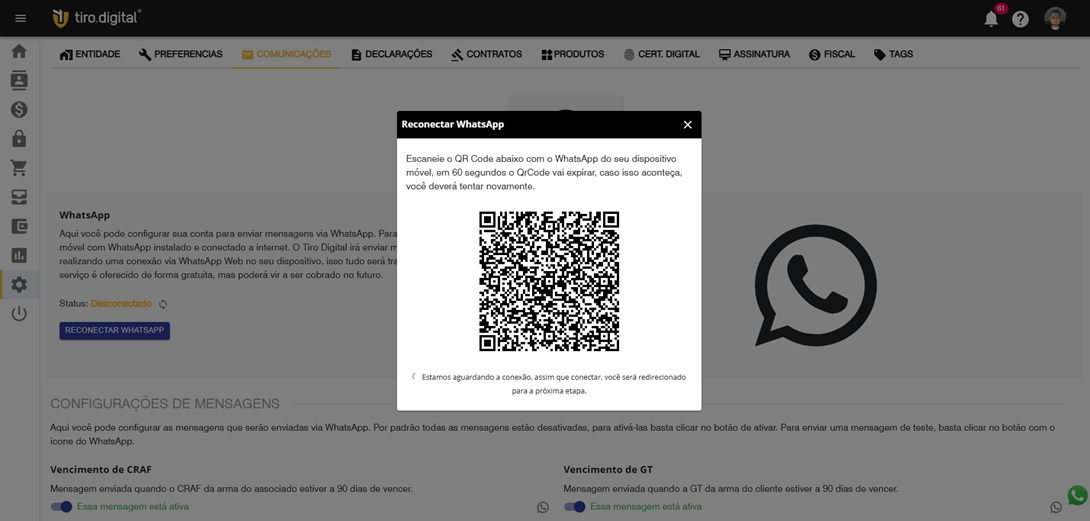The width and height of the screenshot is (1090, 521).
Task: Send test message for Vencimento de CRAF
Action: pyautogui.click(x=543, y=507)
